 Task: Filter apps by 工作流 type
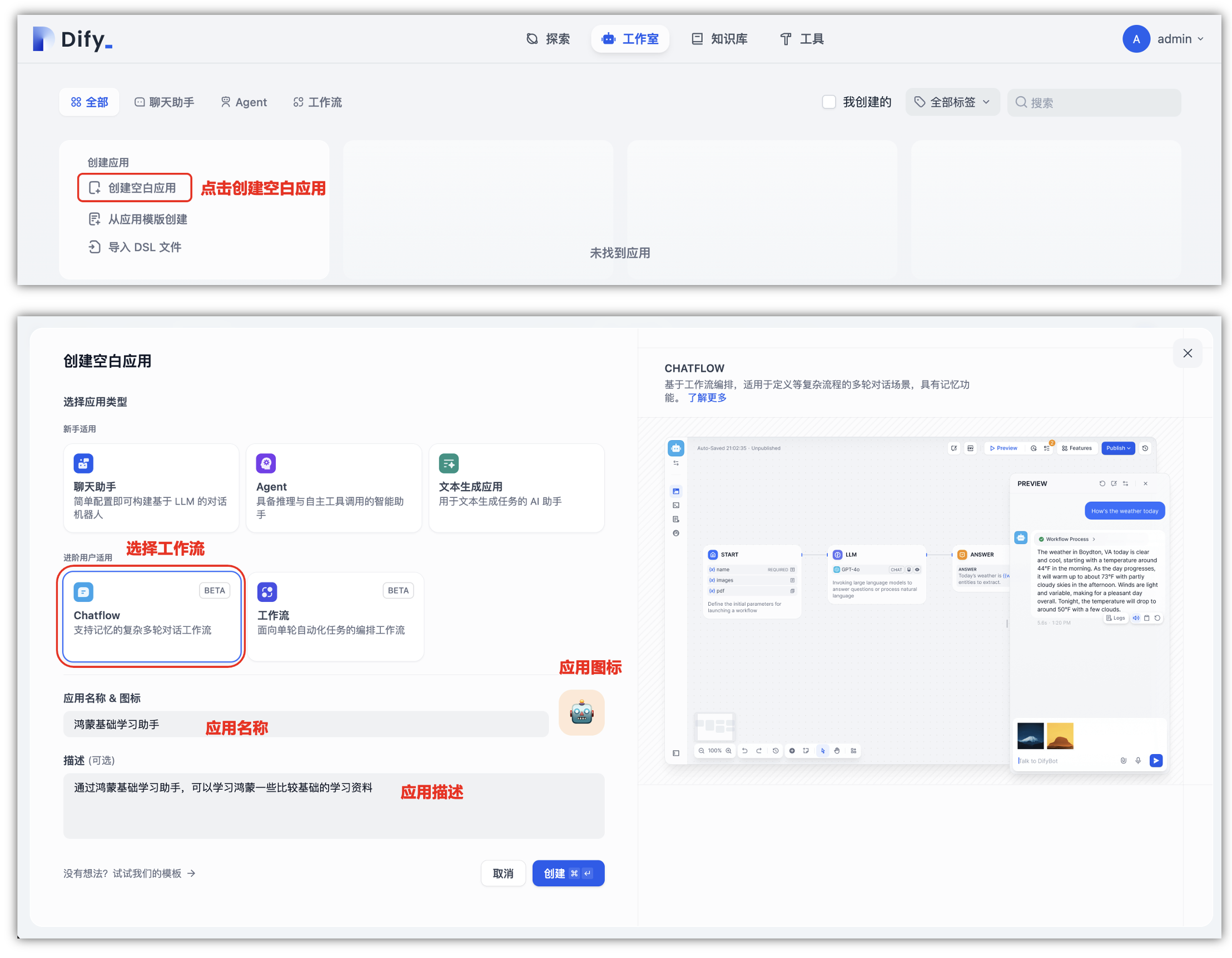tap(317, 102)
